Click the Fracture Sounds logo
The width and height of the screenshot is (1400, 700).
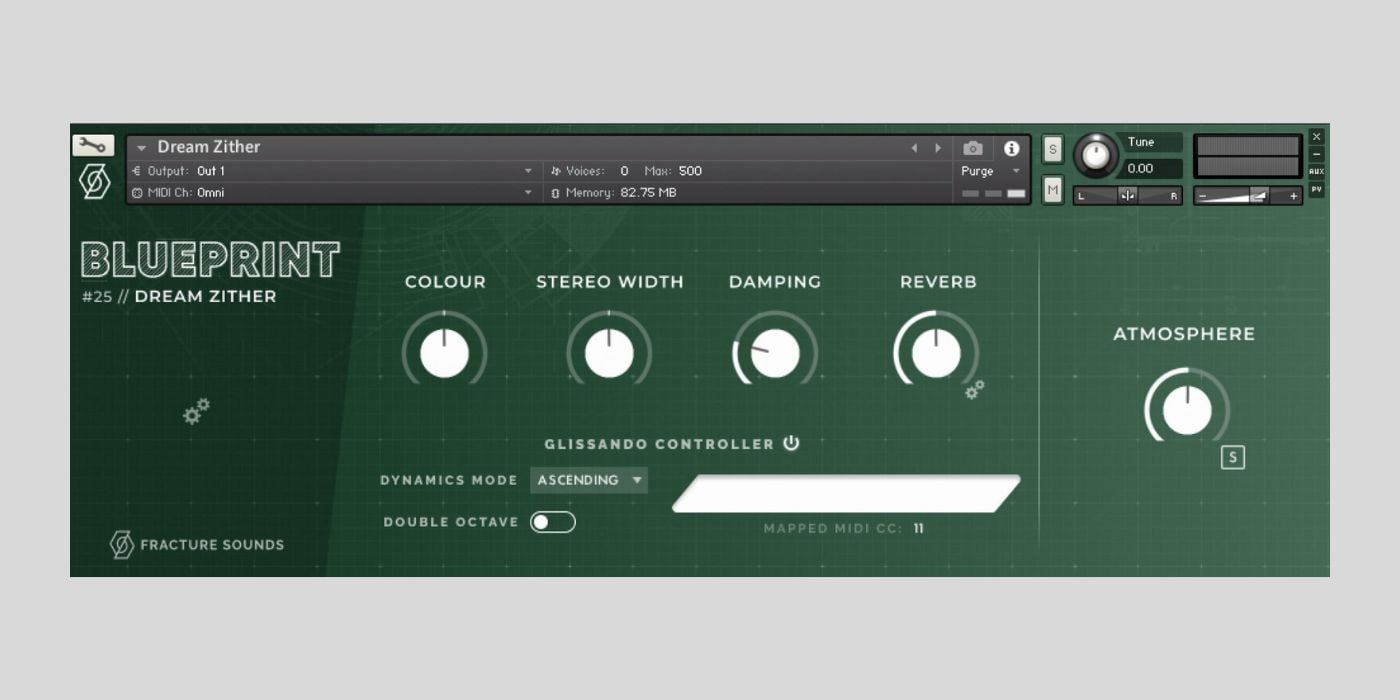click(x=197, y=545)
